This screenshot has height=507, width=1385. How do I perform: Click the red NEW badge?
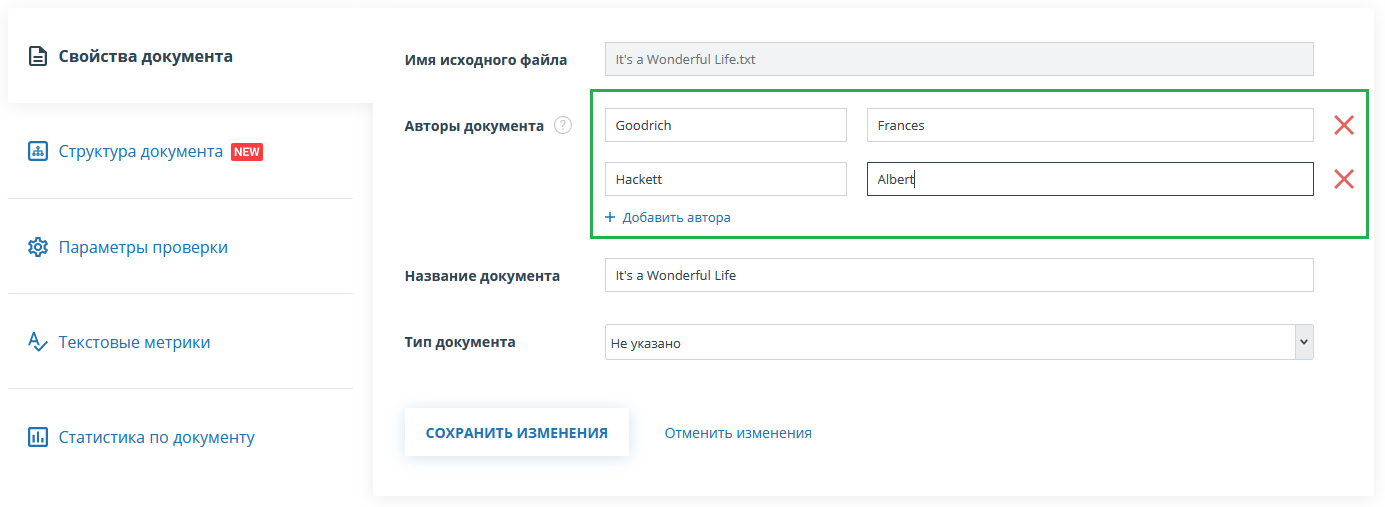[247, 152]
